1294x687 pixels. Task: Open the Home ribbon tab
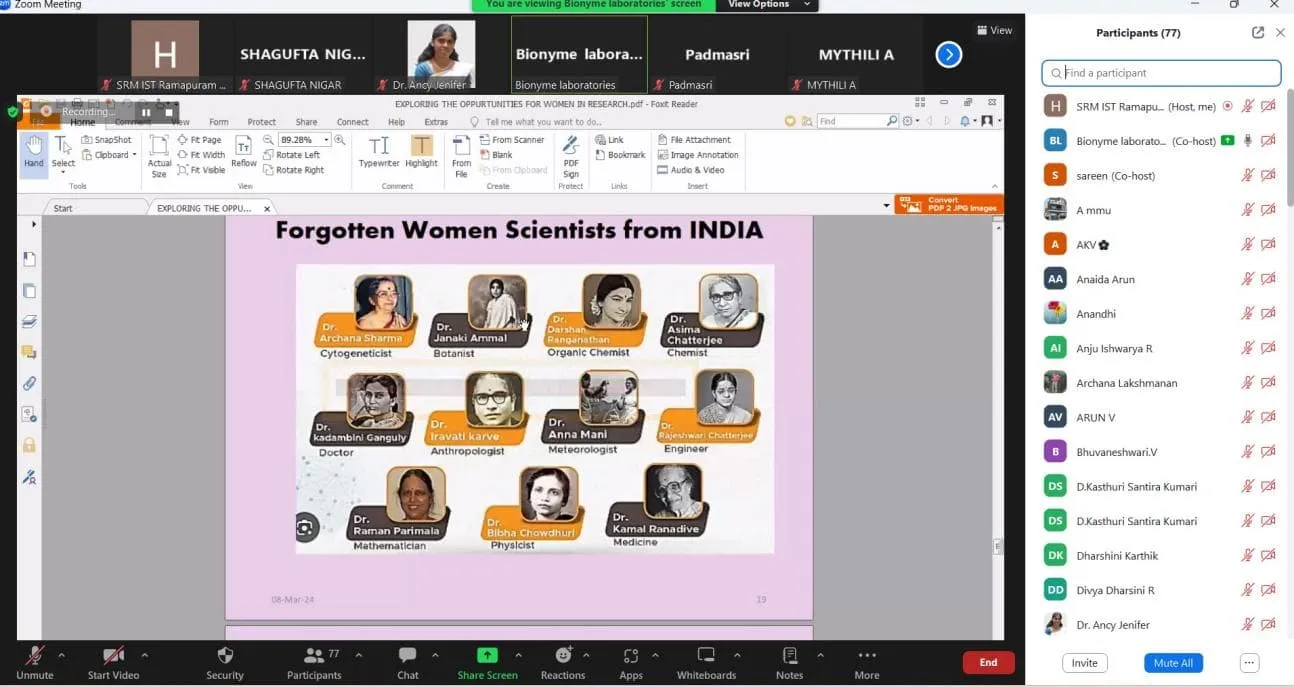click(82, 122)
